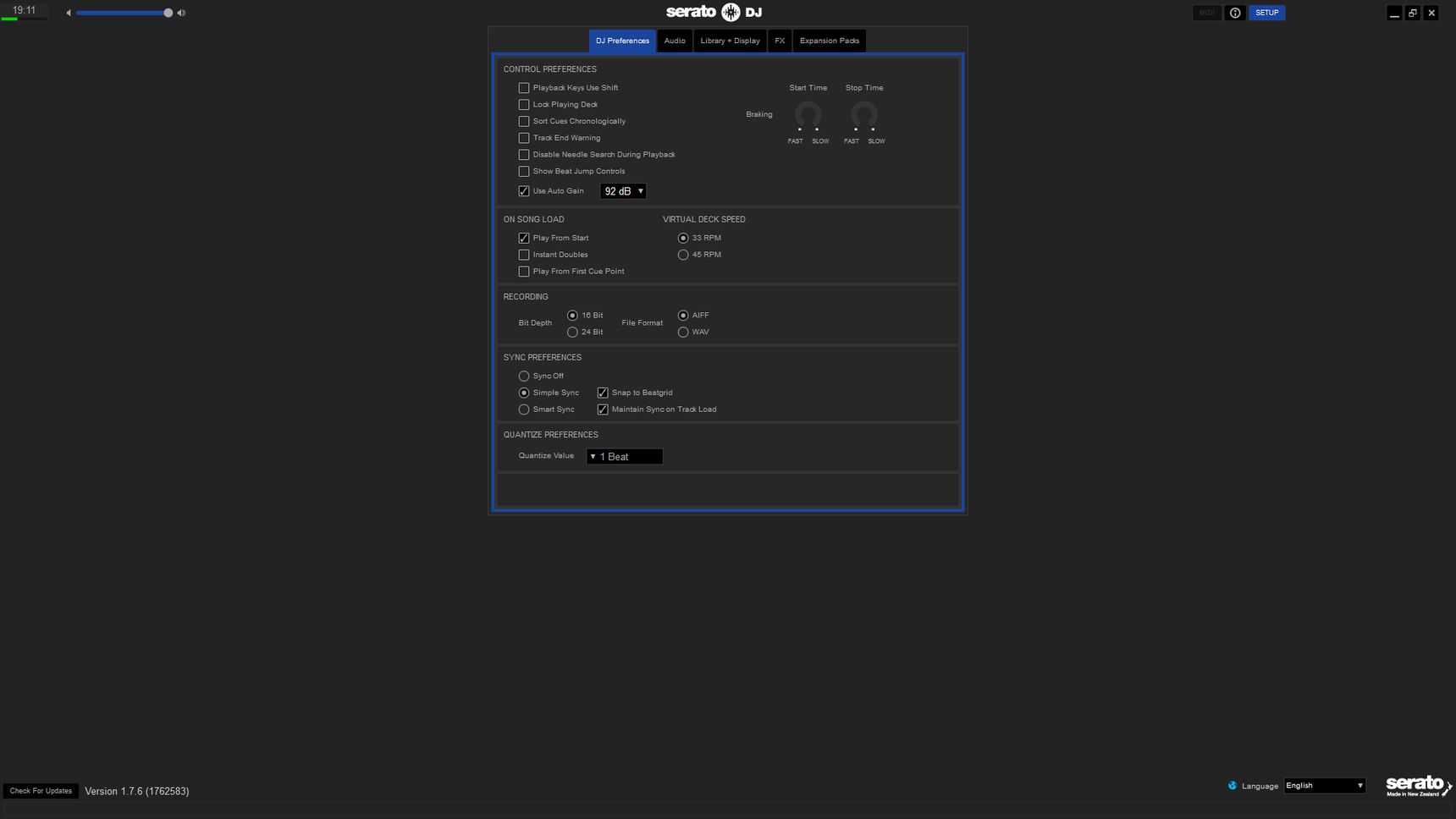Screen dimensions: 1456x819
Task: Uncheck Maintain Sync on Track Load
Action: pyautogui.click(x=603, y=409)
